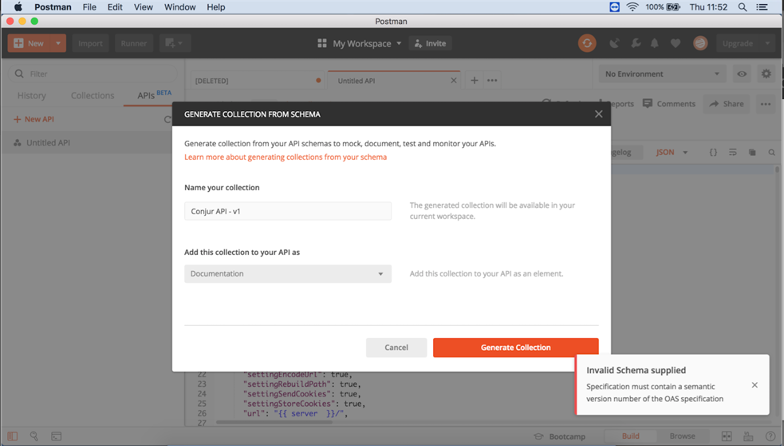Click the collection name input field
784x446 pixels.
tap(287, 211)
